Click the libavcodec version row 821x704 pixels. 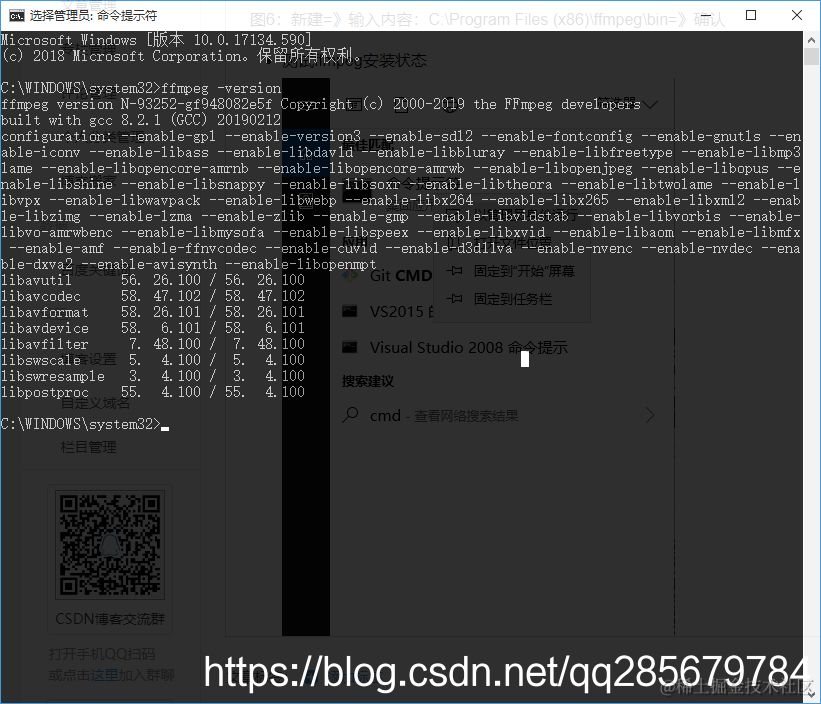tap(153, 296)
